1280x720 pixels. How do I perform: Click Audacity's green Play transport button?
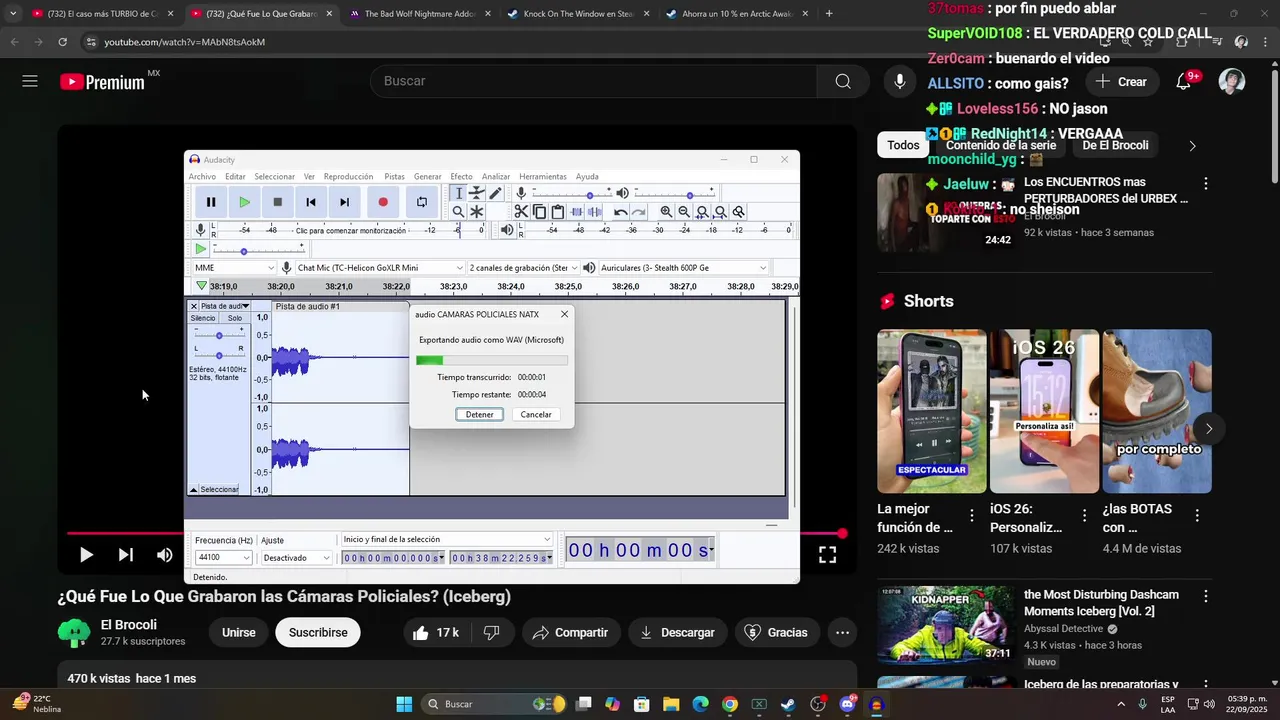[x=244, y=202]
